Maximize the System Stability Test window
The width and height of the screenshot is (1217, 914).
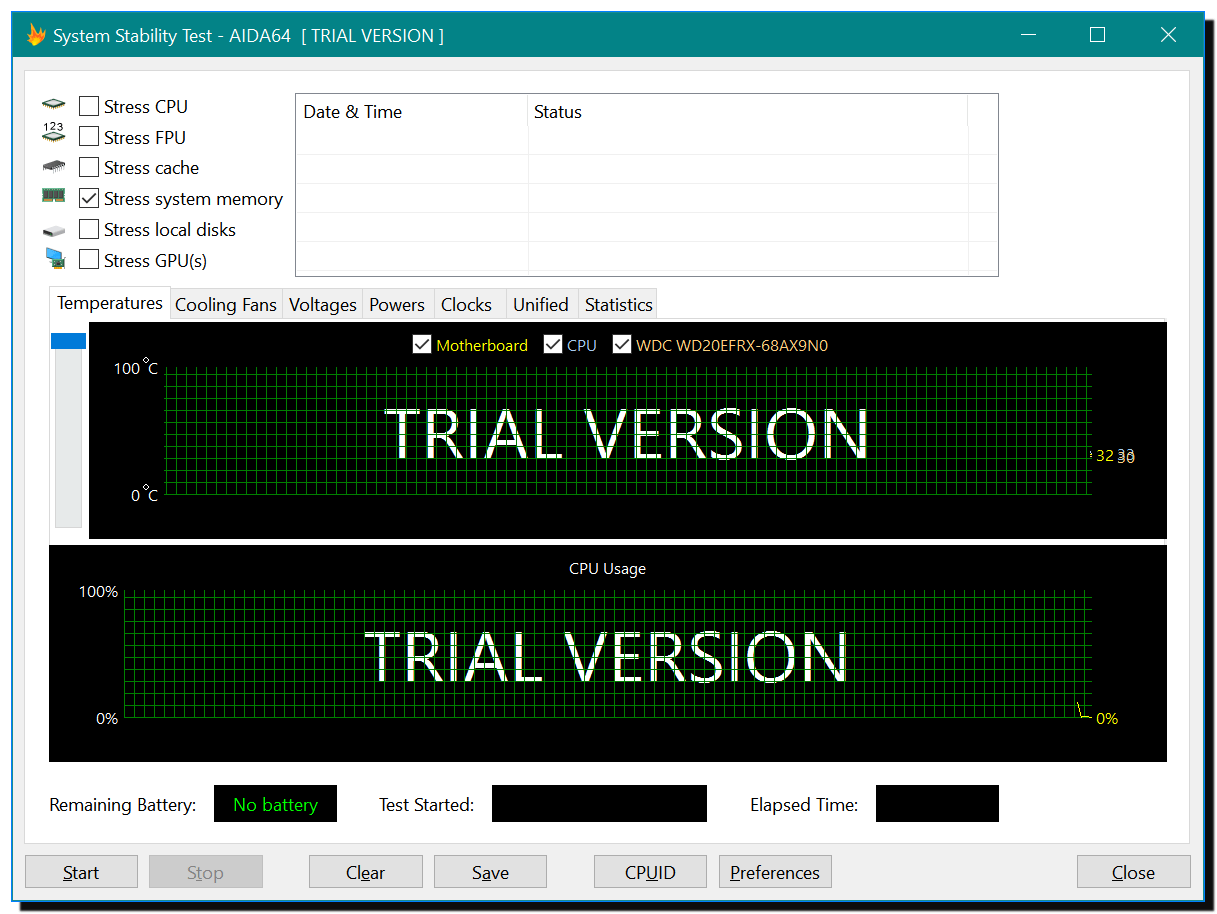pyautogui.click(x=1097, y=35)
